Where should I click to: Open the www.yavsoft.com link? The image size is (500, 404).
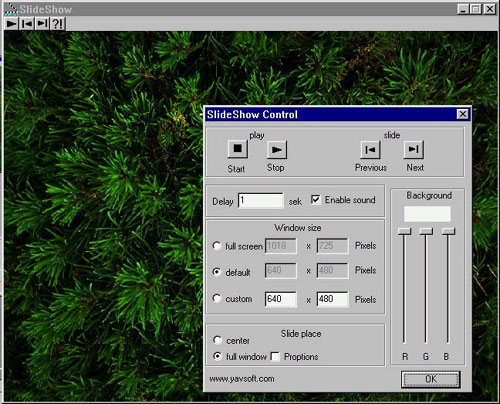(x=242, y=379)
